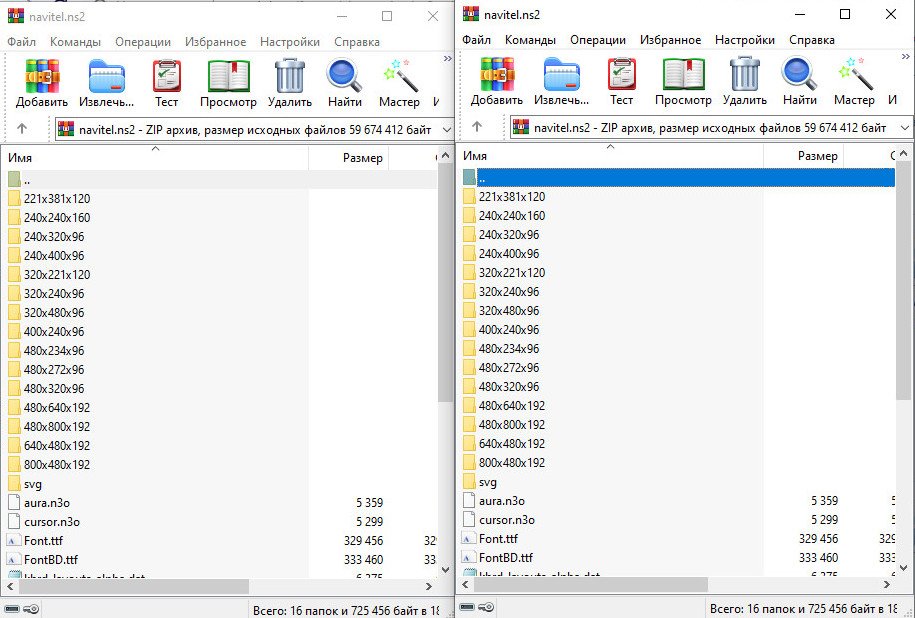Open Команды menu in left window
The width and height of the screenshot is (915, 618).
tap(75, 42)
